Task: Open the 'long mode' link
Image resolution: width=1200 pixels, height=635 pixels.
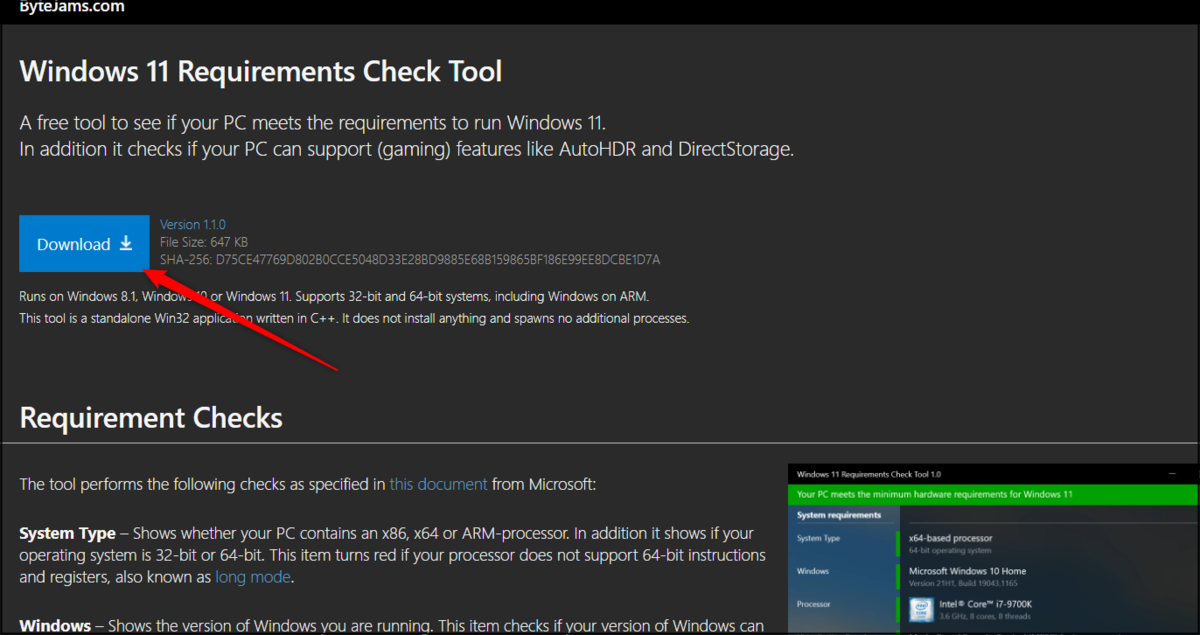Action: pos(253,577)
